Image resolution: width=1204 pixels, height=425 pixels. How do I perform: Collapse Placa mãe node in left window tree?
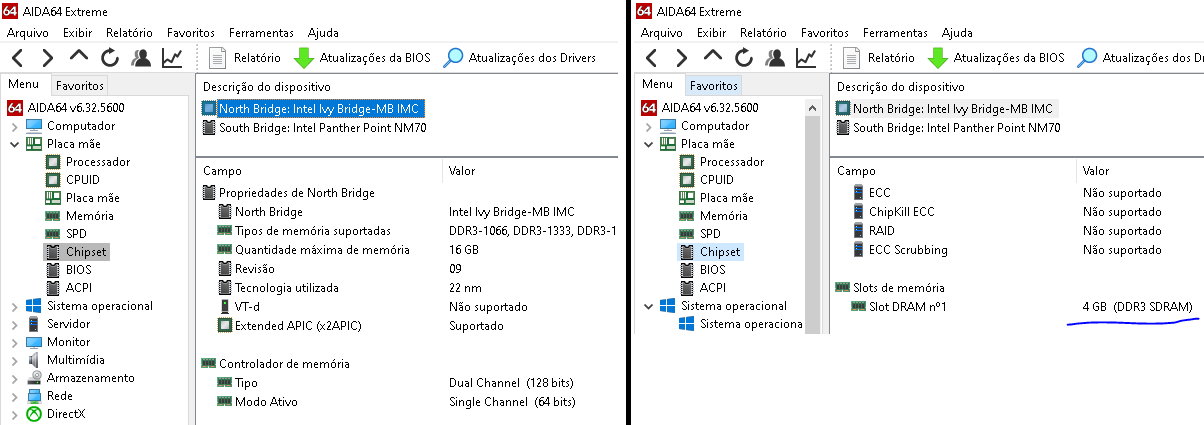[14, 144]
